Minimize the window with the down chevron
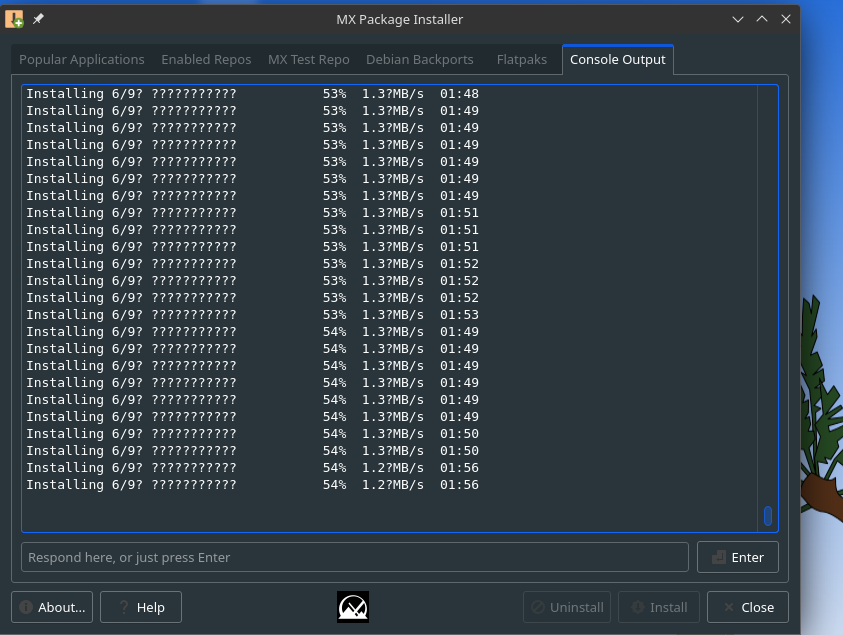 click(x=738, y=19)
